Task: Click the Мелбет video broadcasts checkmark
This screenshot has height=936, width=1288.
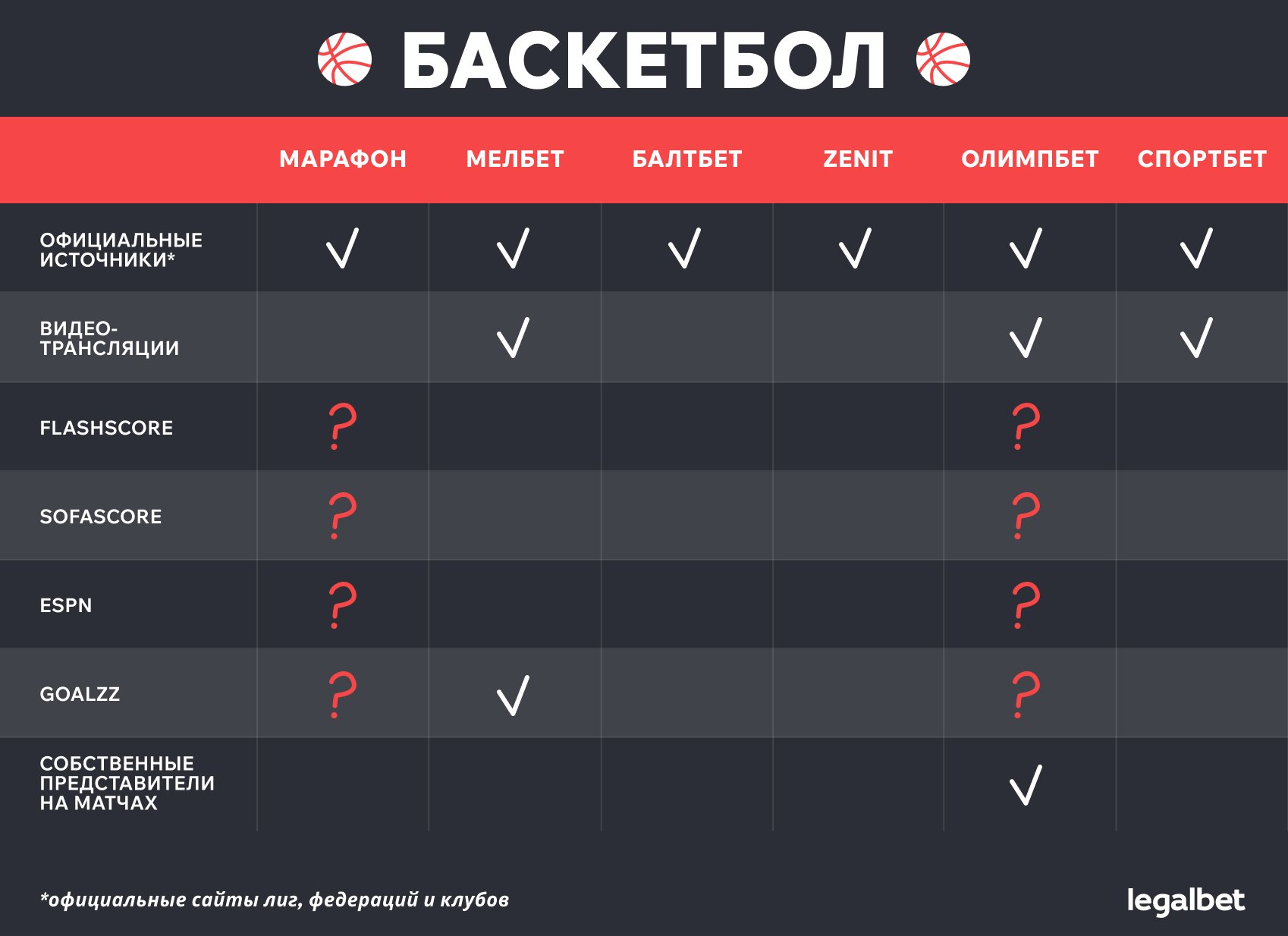Action: 514,338
